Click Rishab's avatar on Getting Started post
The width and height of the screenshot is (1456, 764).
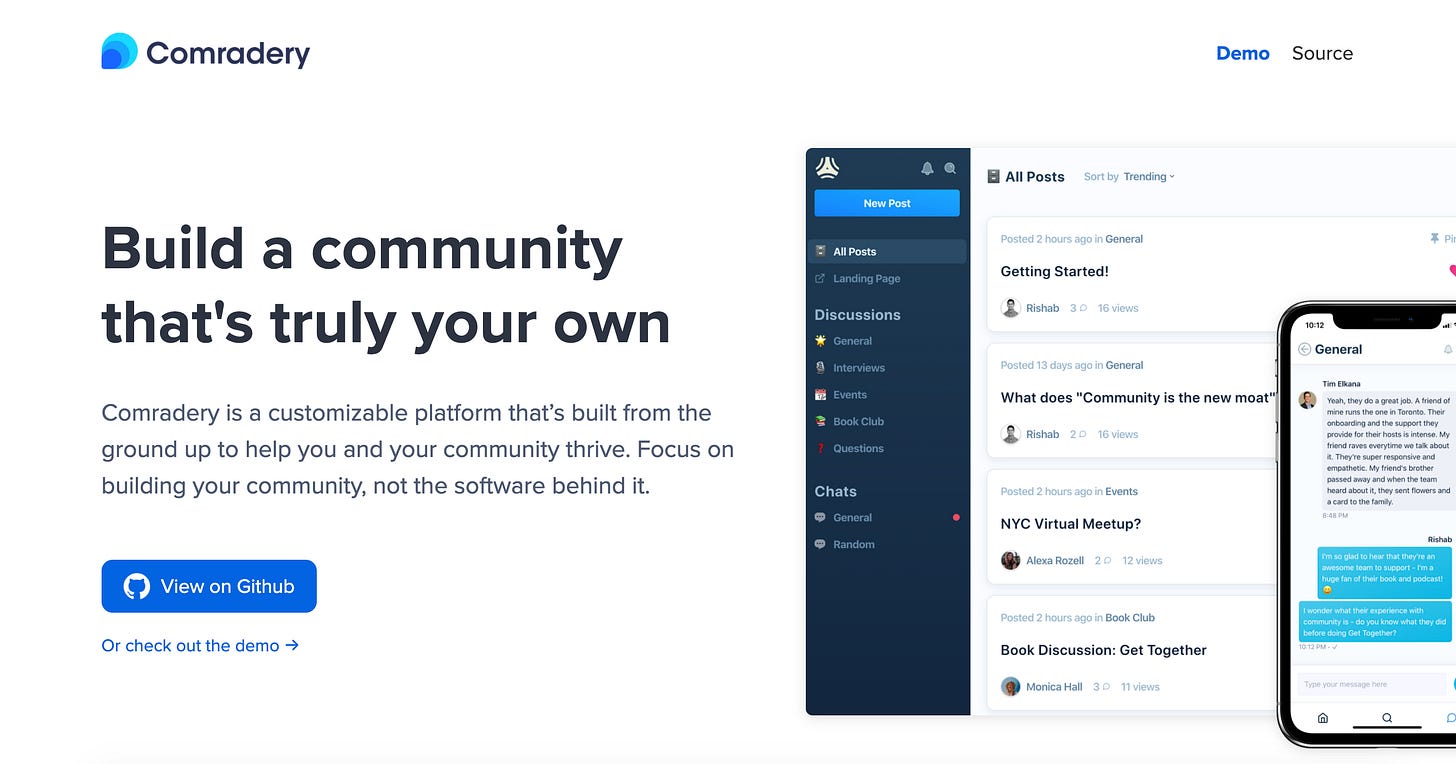click(1010, 308)
